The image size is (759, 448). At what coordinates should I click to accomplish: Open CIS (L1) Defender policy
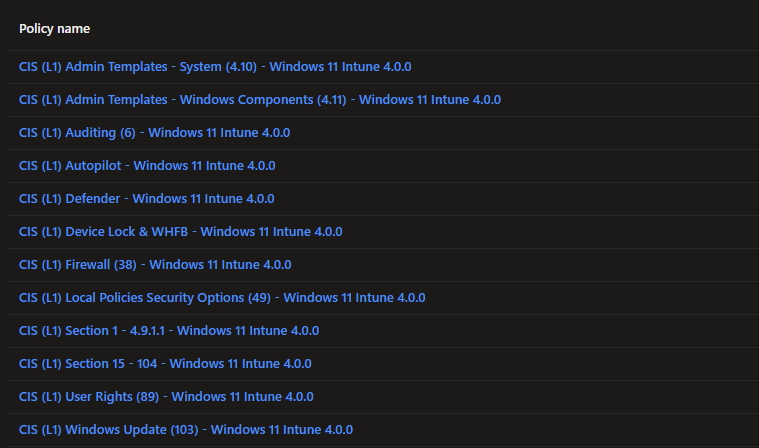tap(147, 198)
